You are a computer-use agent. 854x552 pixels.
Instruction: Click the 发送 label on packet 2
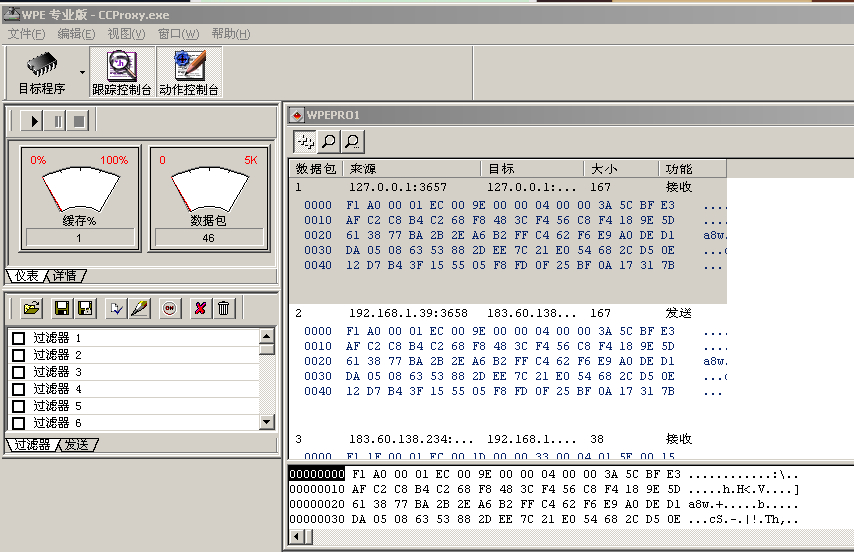pos(679,313)
